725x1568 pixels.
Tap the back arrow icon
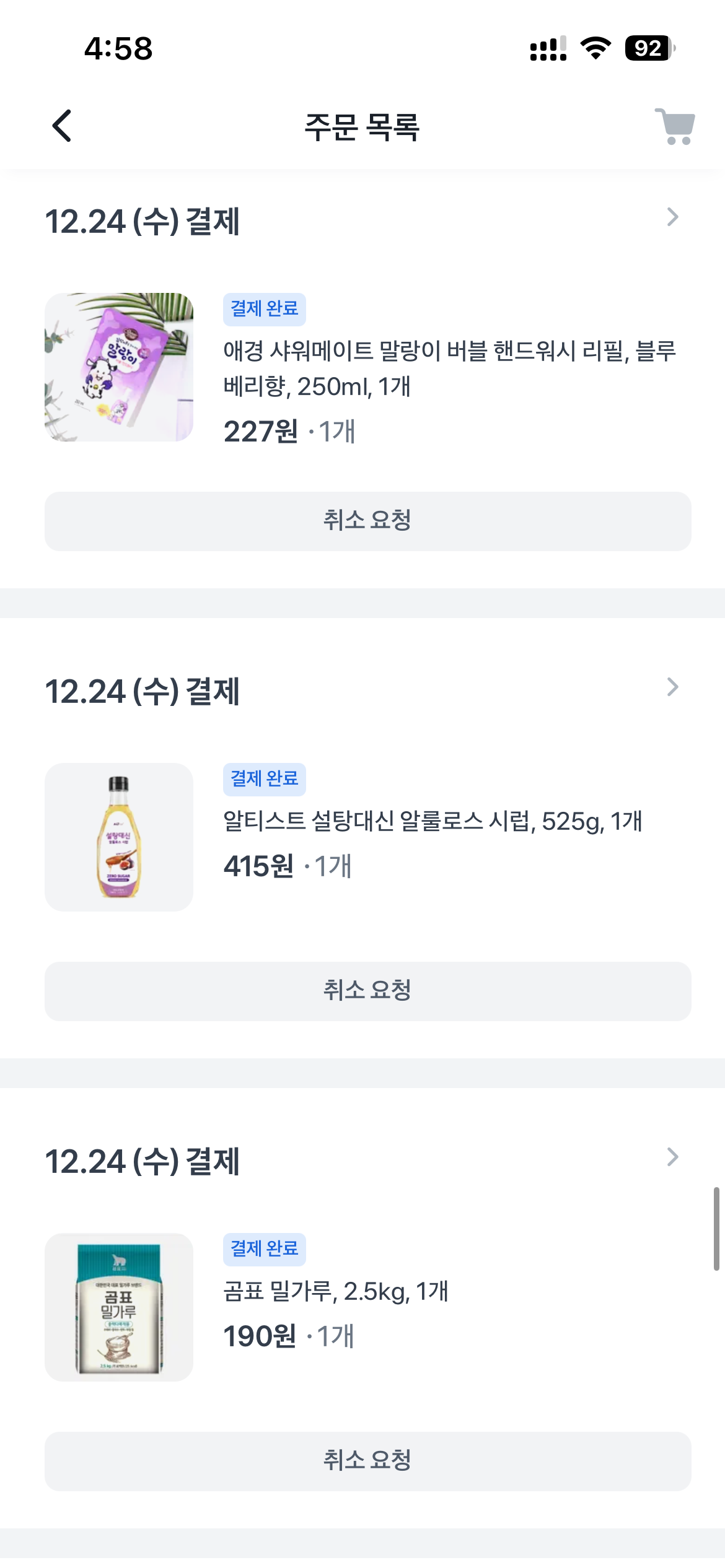(x=62, y=126)
